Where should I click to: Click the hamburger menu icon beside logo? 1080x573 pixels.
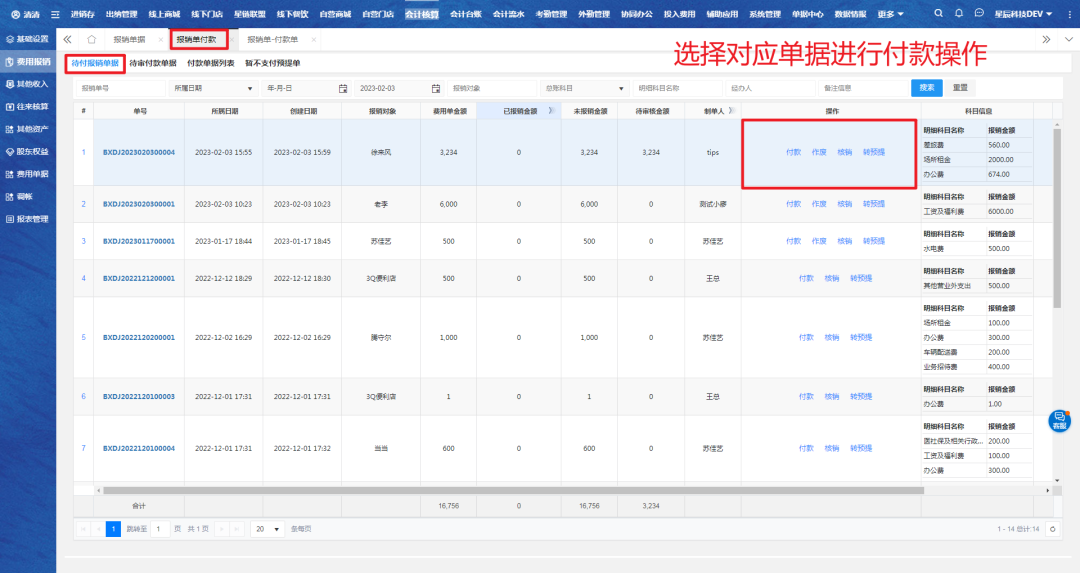coord(55,14)
